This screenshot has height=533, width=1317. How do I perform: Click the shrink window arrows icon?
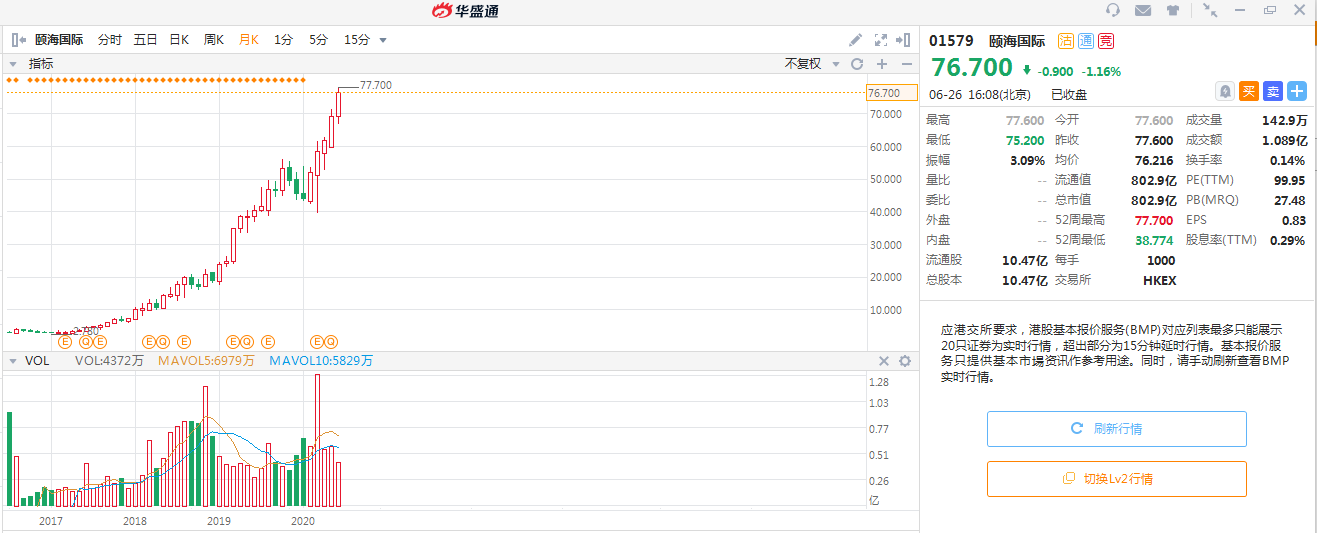click(x=1210, y=10)
